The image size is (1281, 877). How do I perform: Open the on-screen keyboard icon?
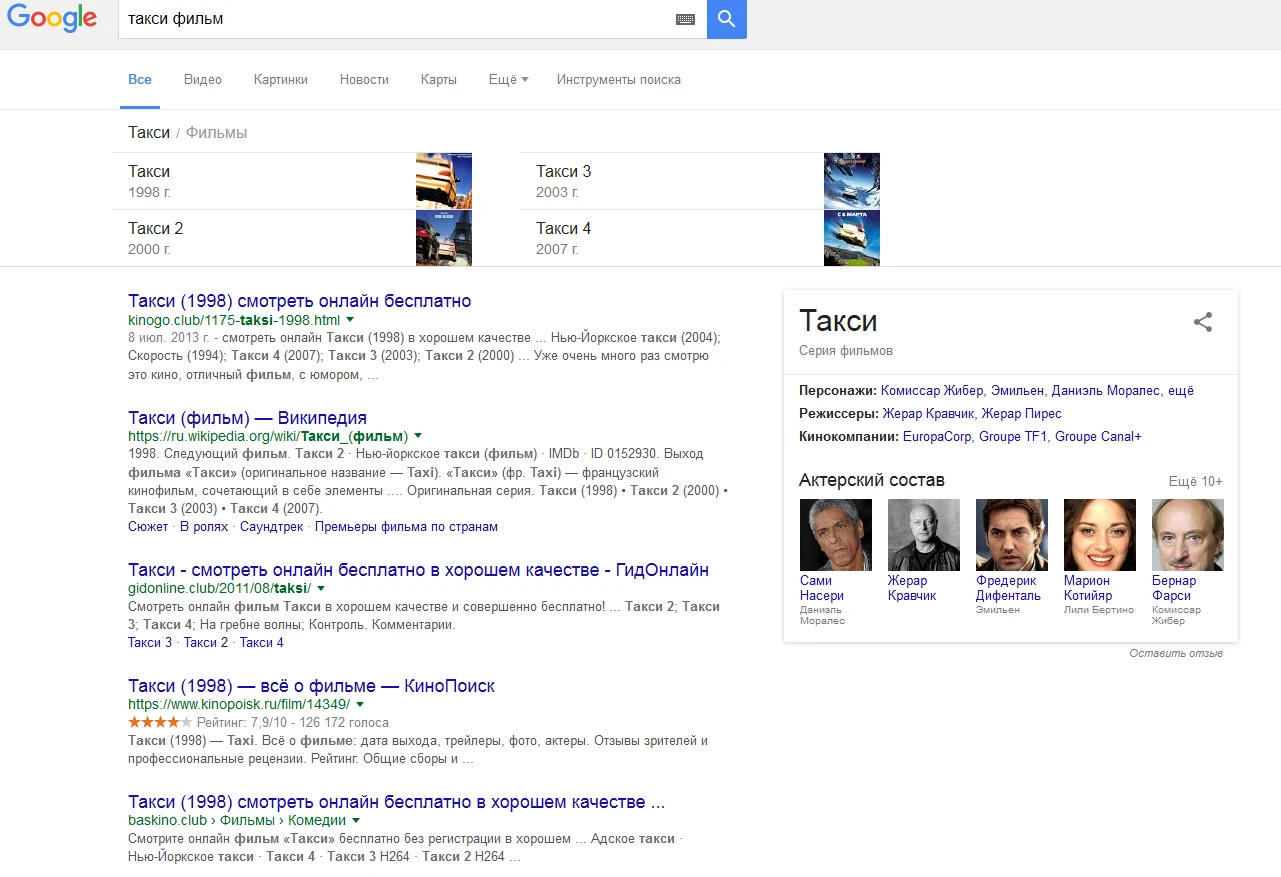[x=685, y=19]
